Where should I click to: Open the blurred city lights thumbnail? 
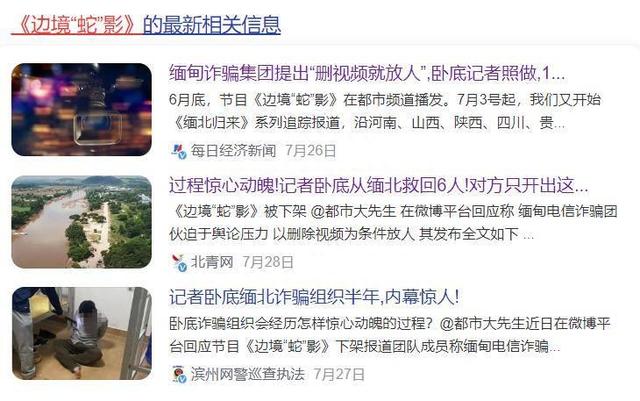coord(82,109)
